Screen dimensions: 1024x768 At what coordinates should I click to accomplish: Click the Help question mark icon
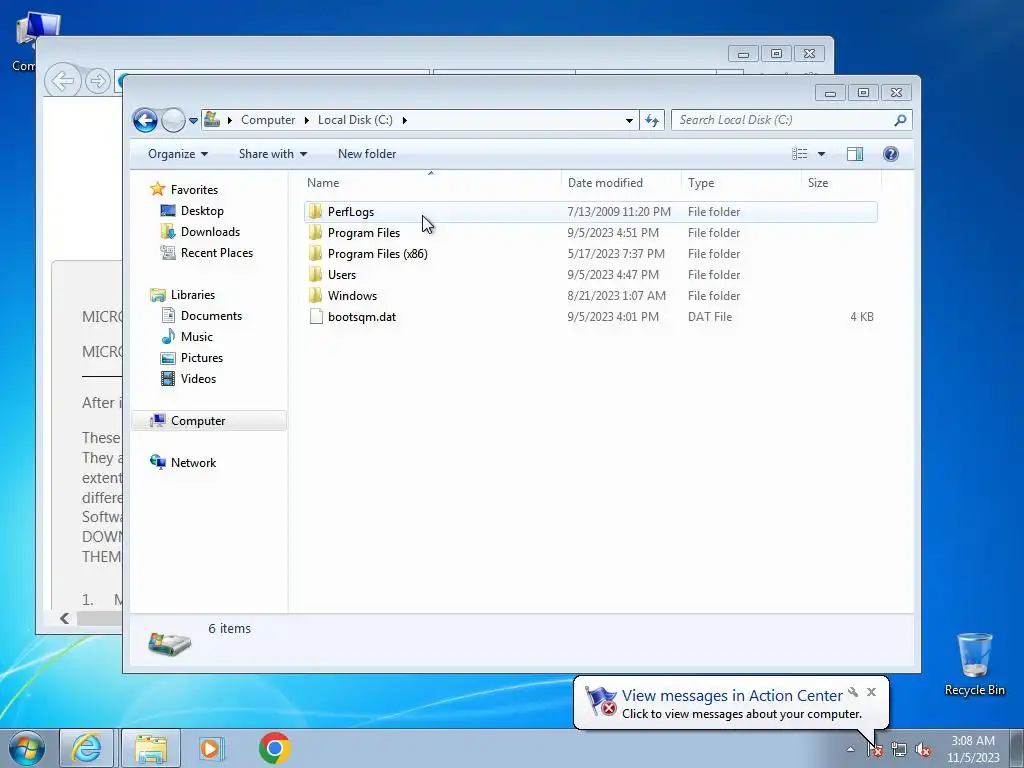891,154
